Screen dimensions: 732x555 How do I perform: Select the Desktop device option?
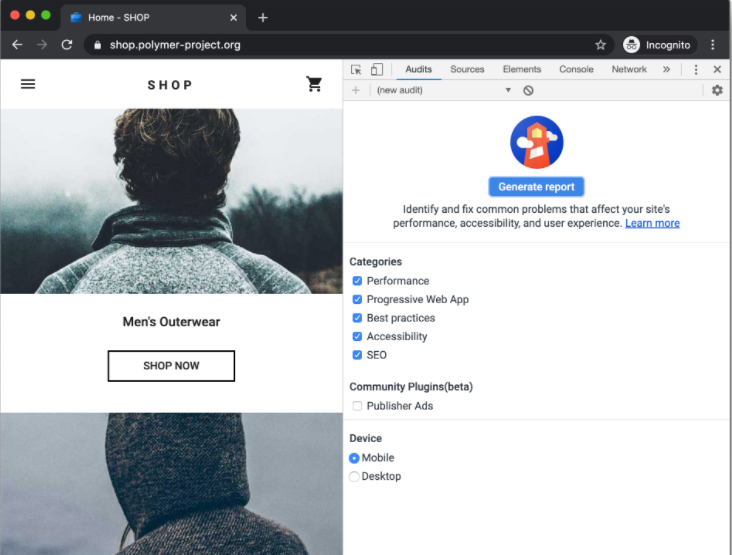click(x=354, y=476)
